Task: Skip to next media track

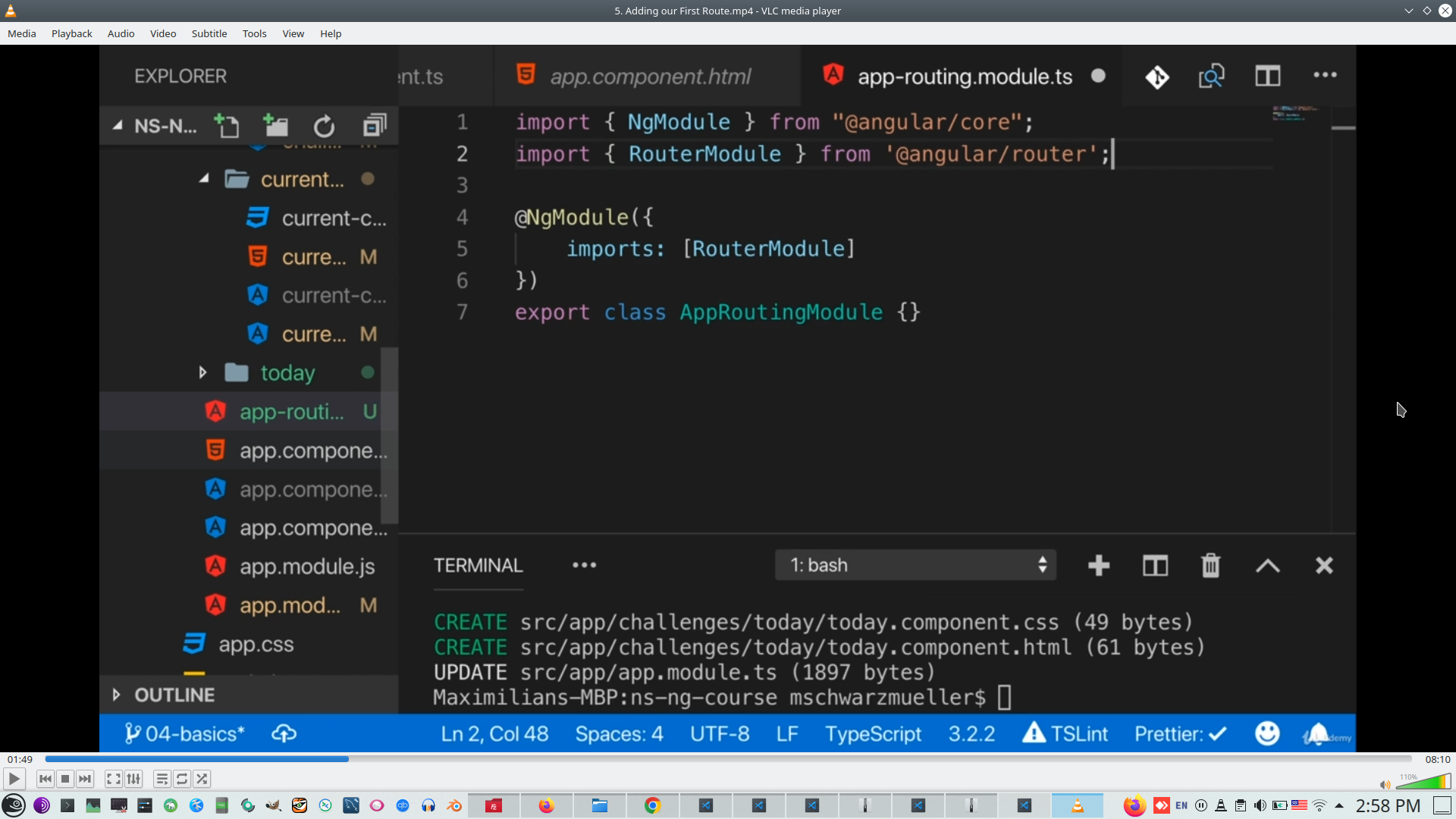Action: [85, 779]
